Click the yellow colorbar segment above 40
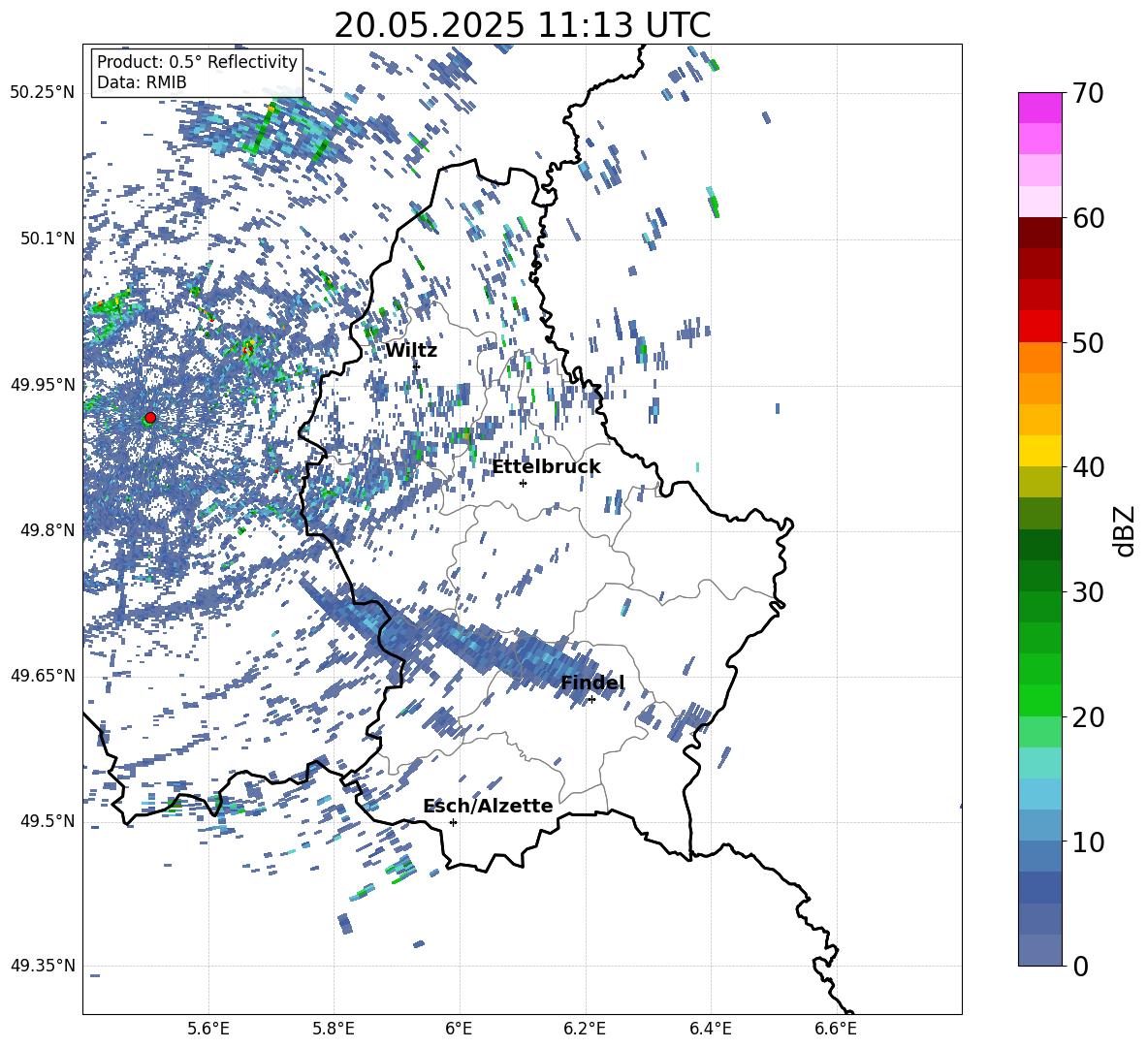Viewport: 1148px width, 1048px height. pyautogui.click(x=1039, y=451)
